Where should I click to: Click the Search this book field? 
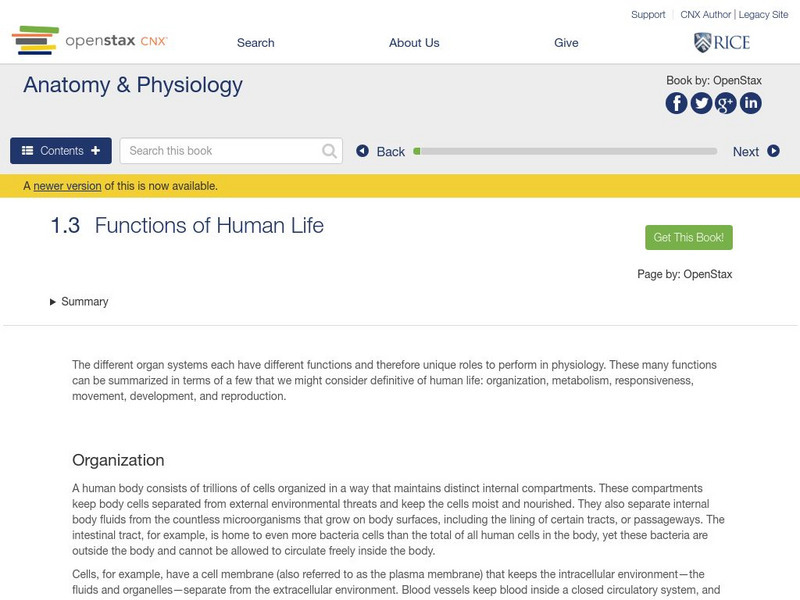pyautogui.click(x=220, y=151)
